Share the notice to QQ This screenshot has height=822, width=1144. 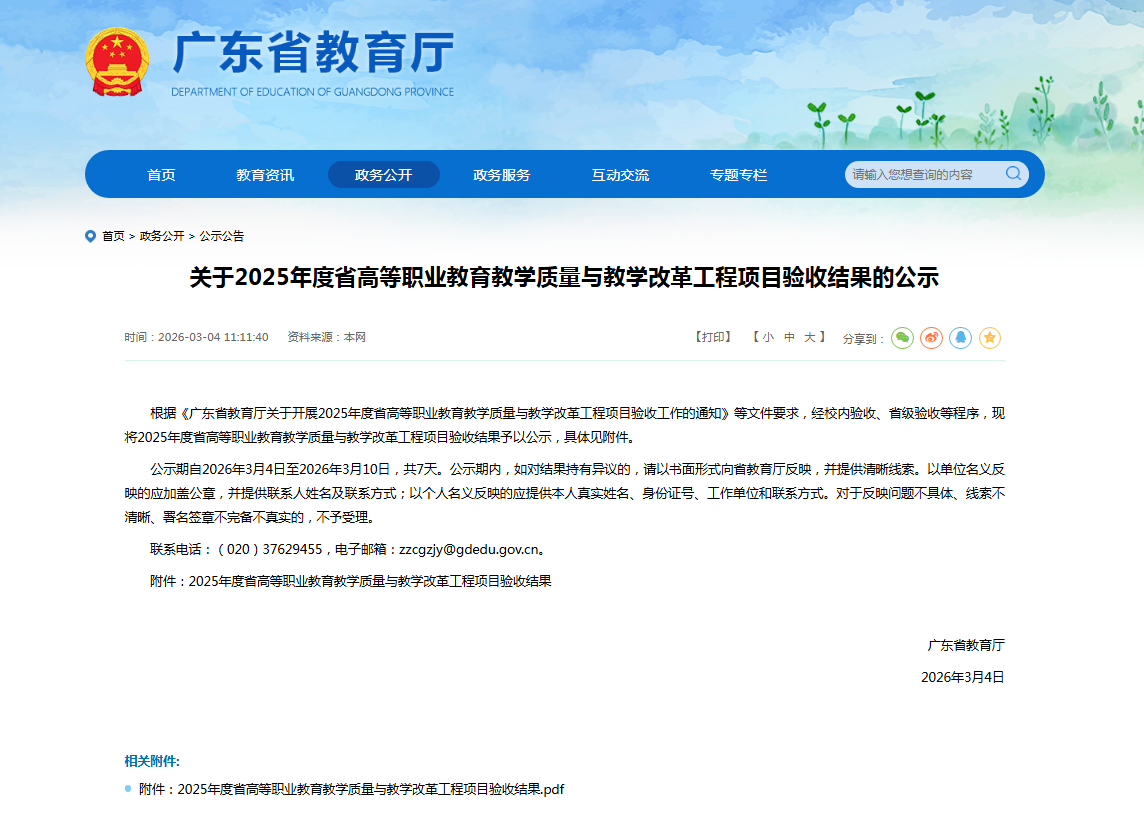point(960,338)
